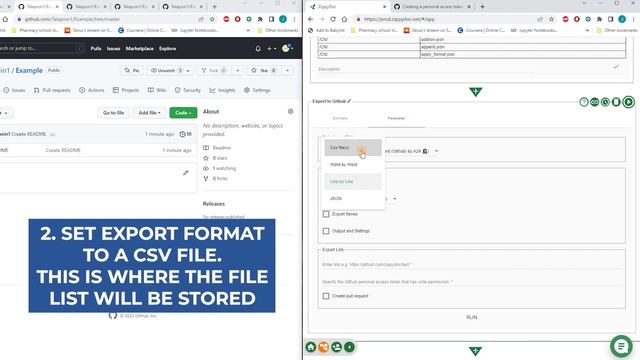640x360 pixels.
Task: Open the Security repository tab
Action: coord(188,90)
